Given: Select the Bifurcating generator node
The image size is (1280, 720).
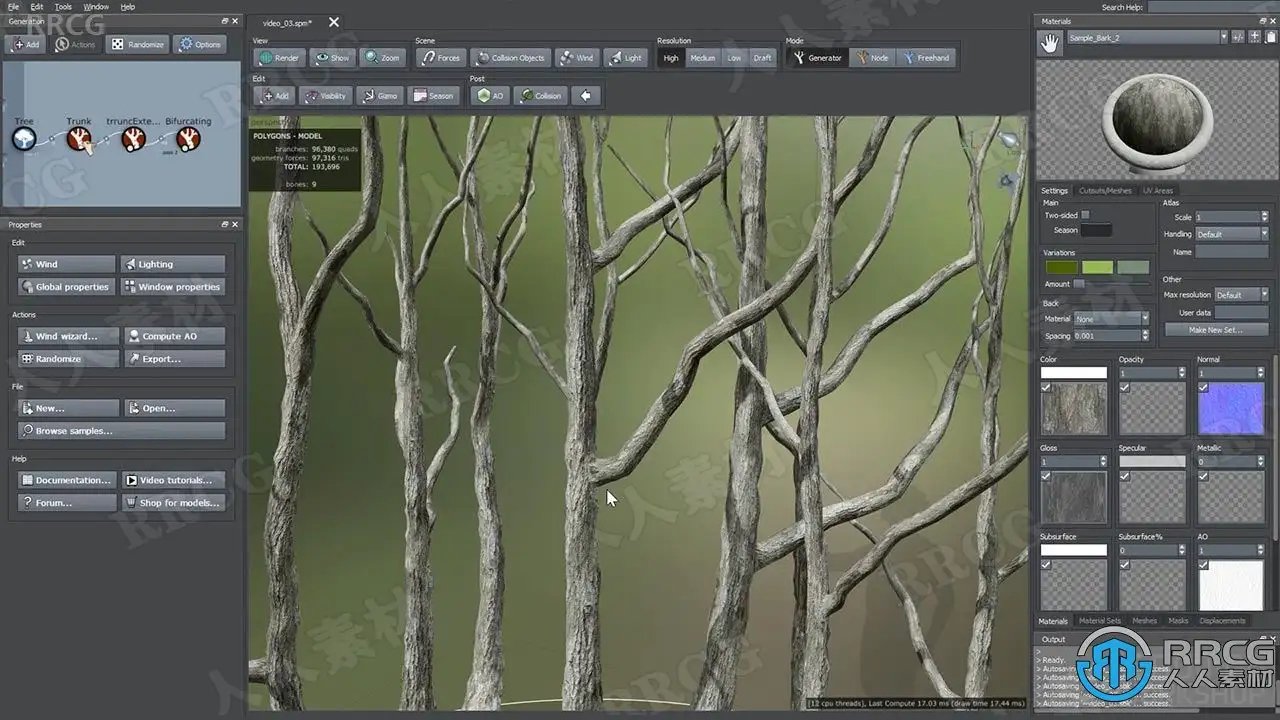Looking at the screenshot, I should tap(188, 139).
